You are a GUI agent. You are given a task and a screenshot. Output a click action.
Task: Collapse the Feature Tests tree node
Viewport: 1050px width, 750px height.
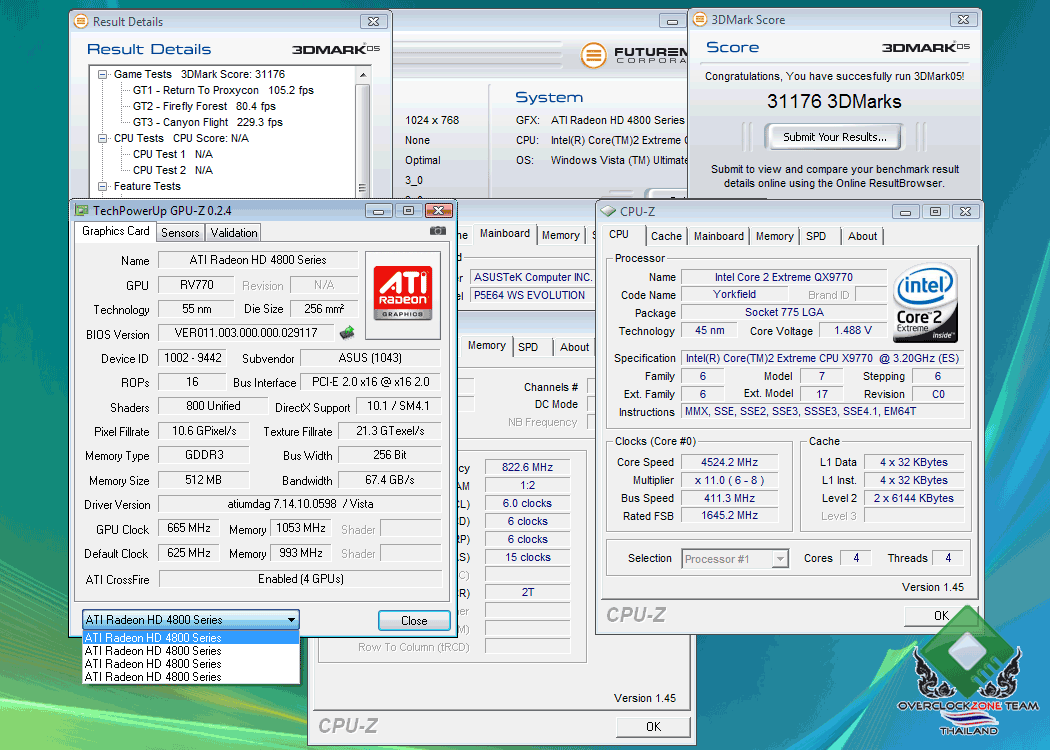point(102,187)
